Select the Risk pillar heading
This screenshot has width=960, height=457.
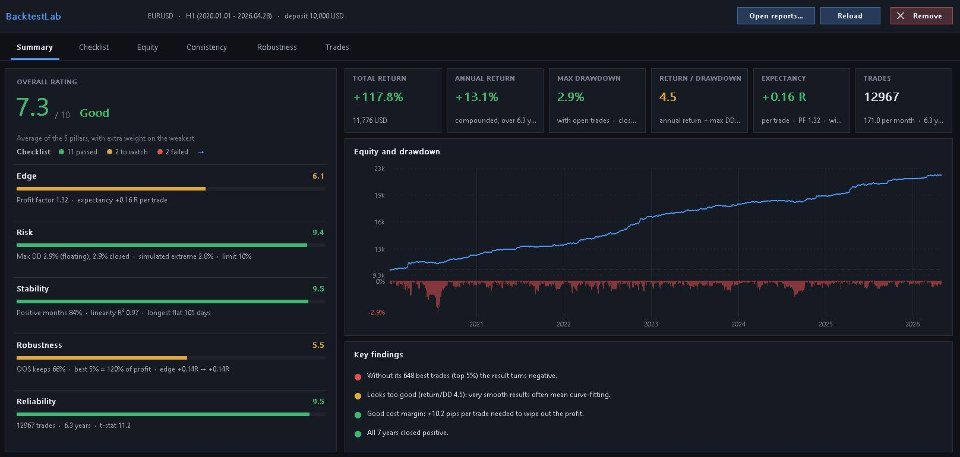(x=24, y=232)
